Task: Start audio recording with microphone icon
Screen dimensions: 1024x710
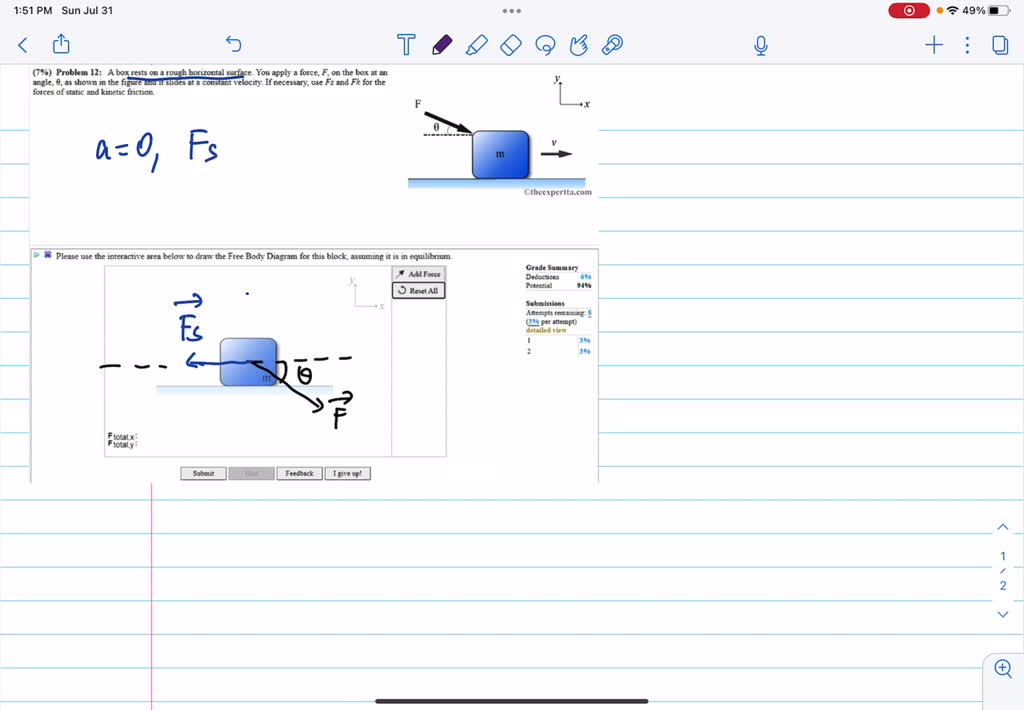Action: [760, 45]
